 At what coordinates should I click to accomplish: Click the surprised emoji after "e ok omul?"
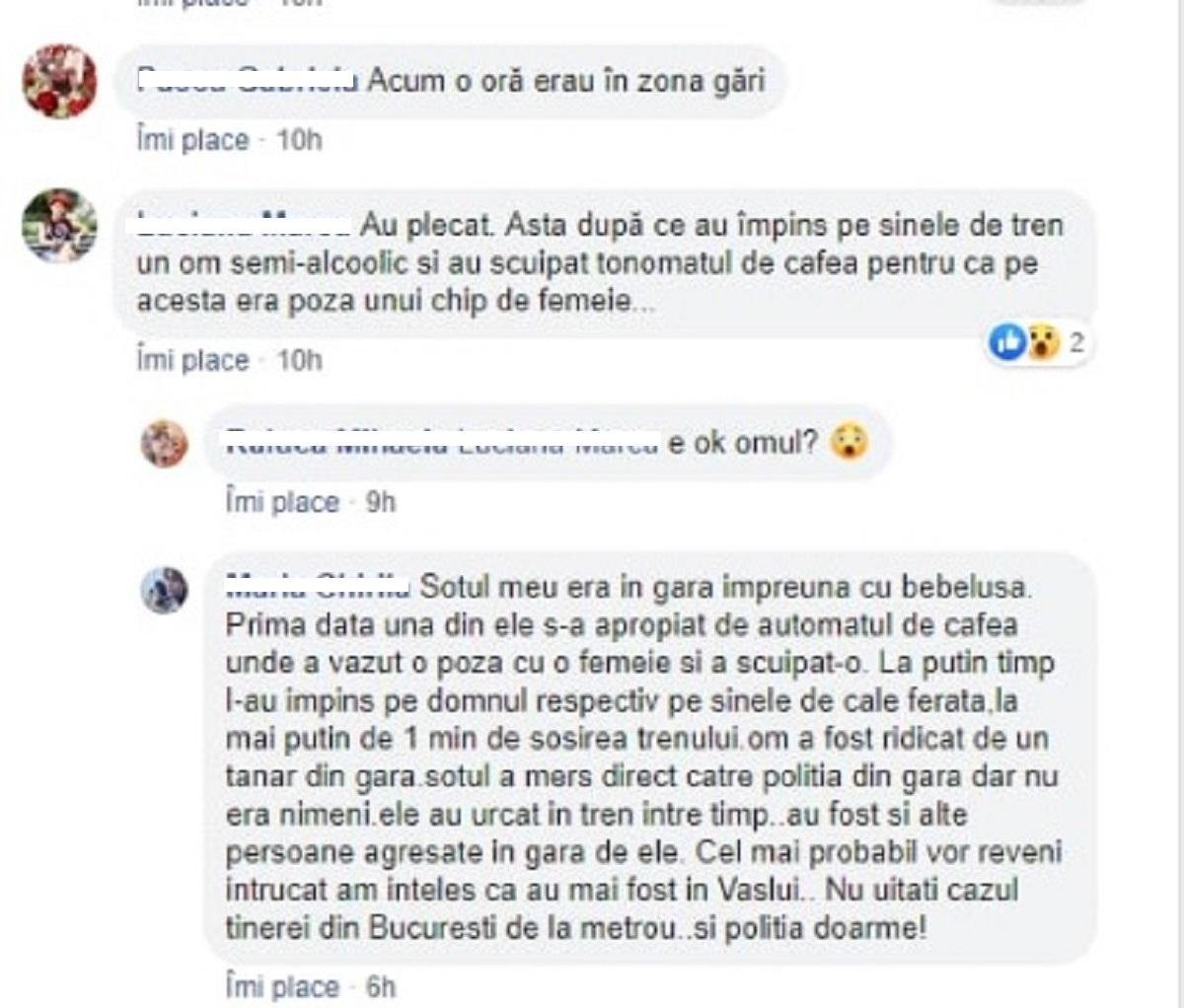pos(848,443)
